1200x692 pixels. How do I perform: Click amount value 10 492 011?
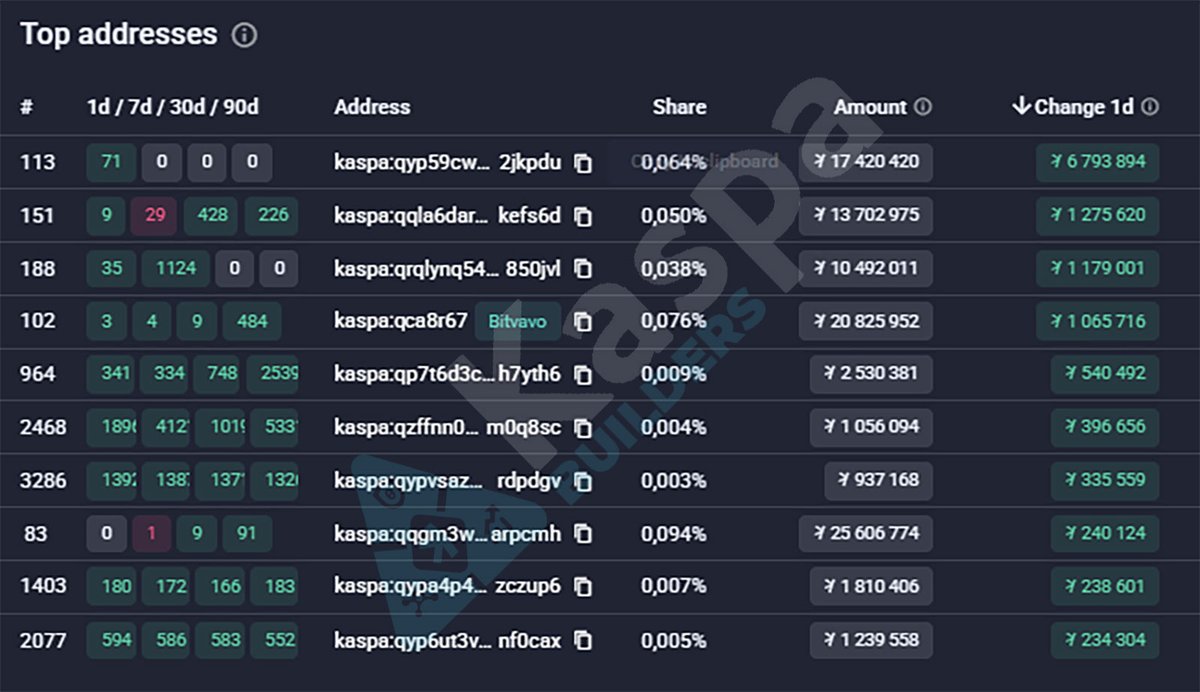point(866,268)
